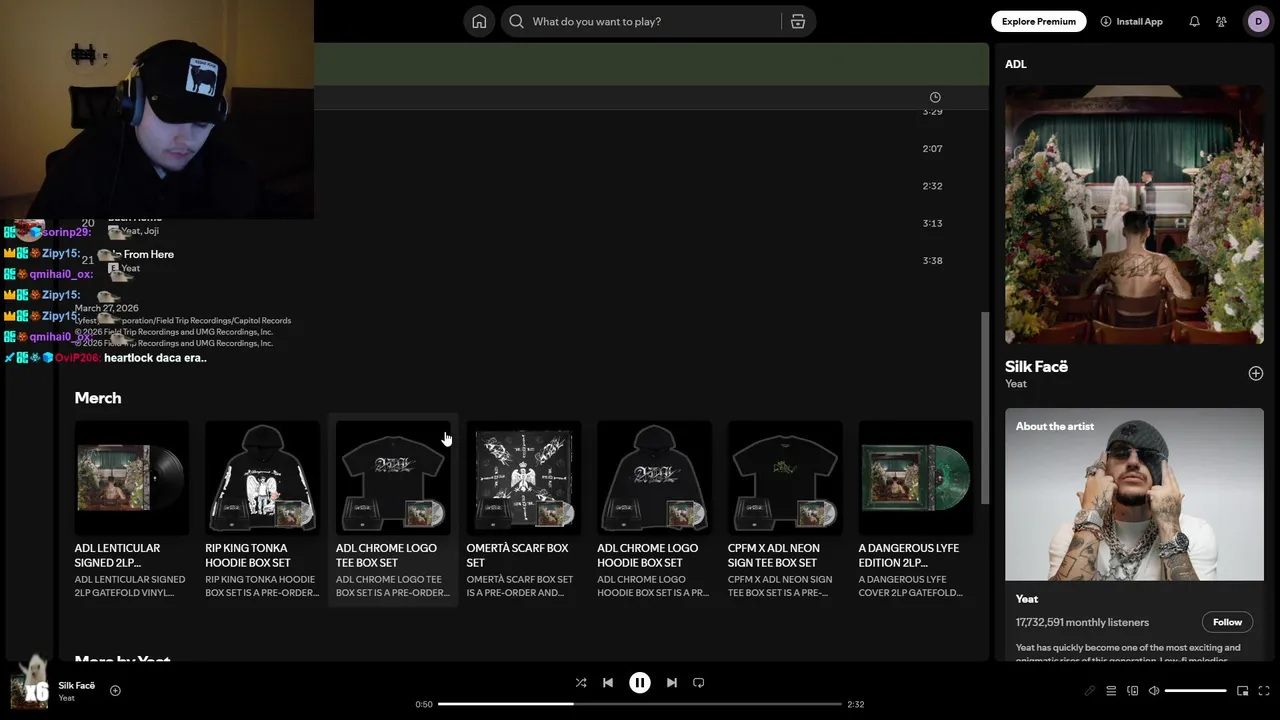
Task: Open the play queue
Action: click(x=1111, y=691)
